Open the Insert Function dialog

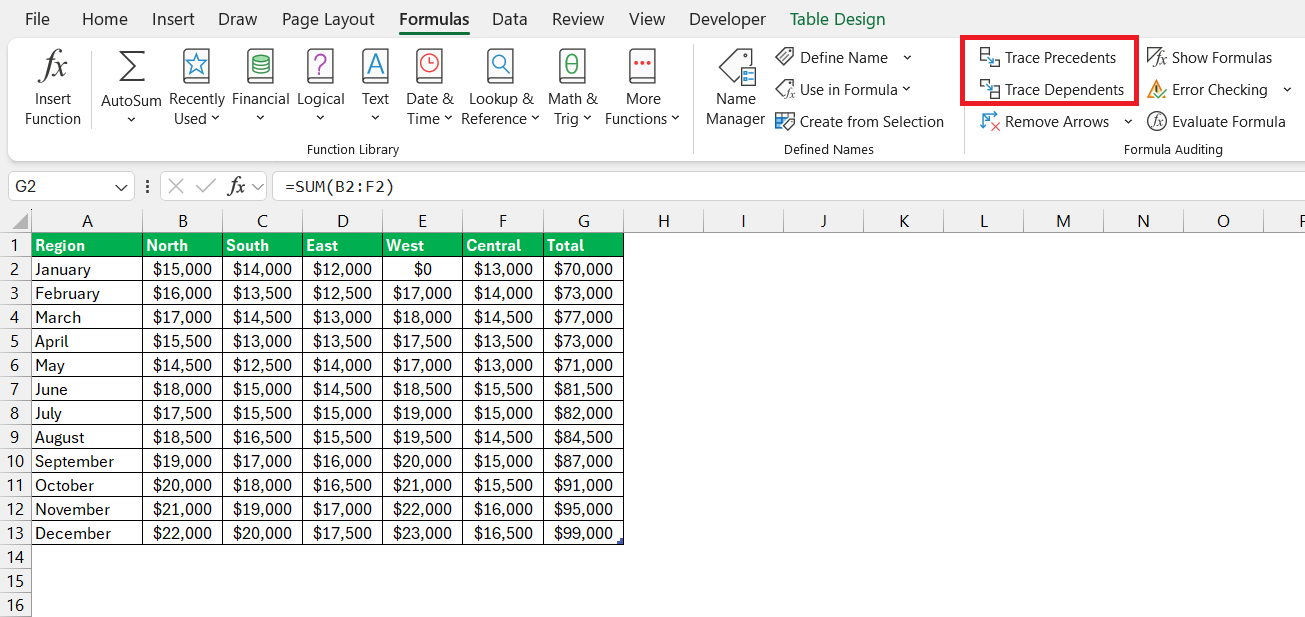coord(52,89)
